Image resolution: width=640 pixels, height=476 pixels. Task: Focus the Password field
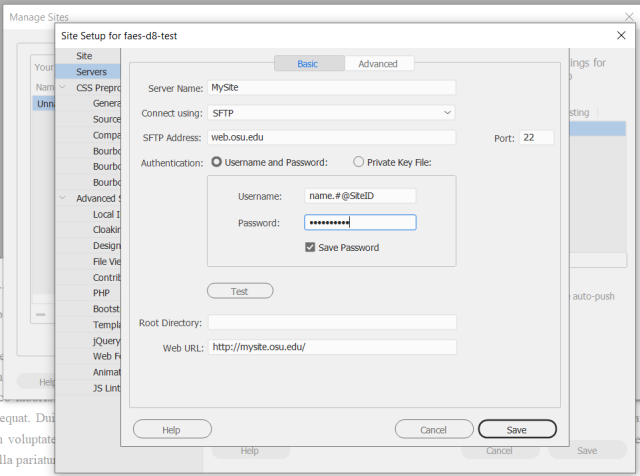(360, 222)
